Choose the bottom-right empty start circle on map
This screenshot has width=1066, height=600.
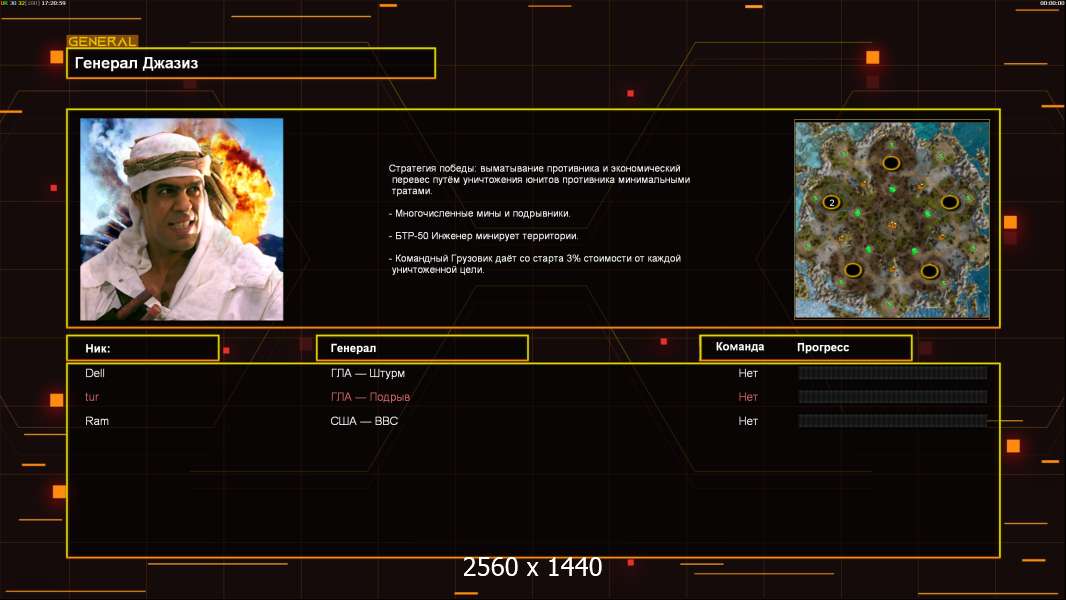click(929, 270)
